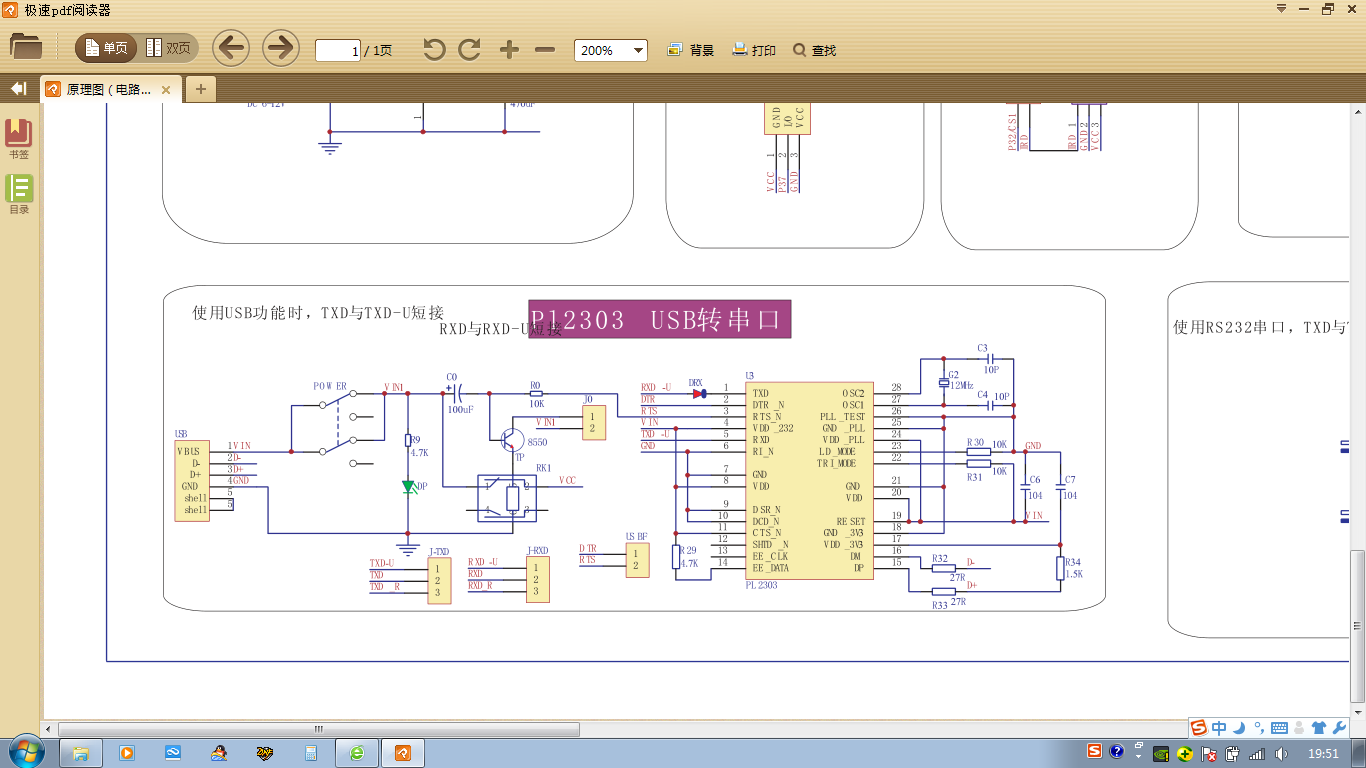Open a new tab with plus button
1366x768 pixels.
200,90
